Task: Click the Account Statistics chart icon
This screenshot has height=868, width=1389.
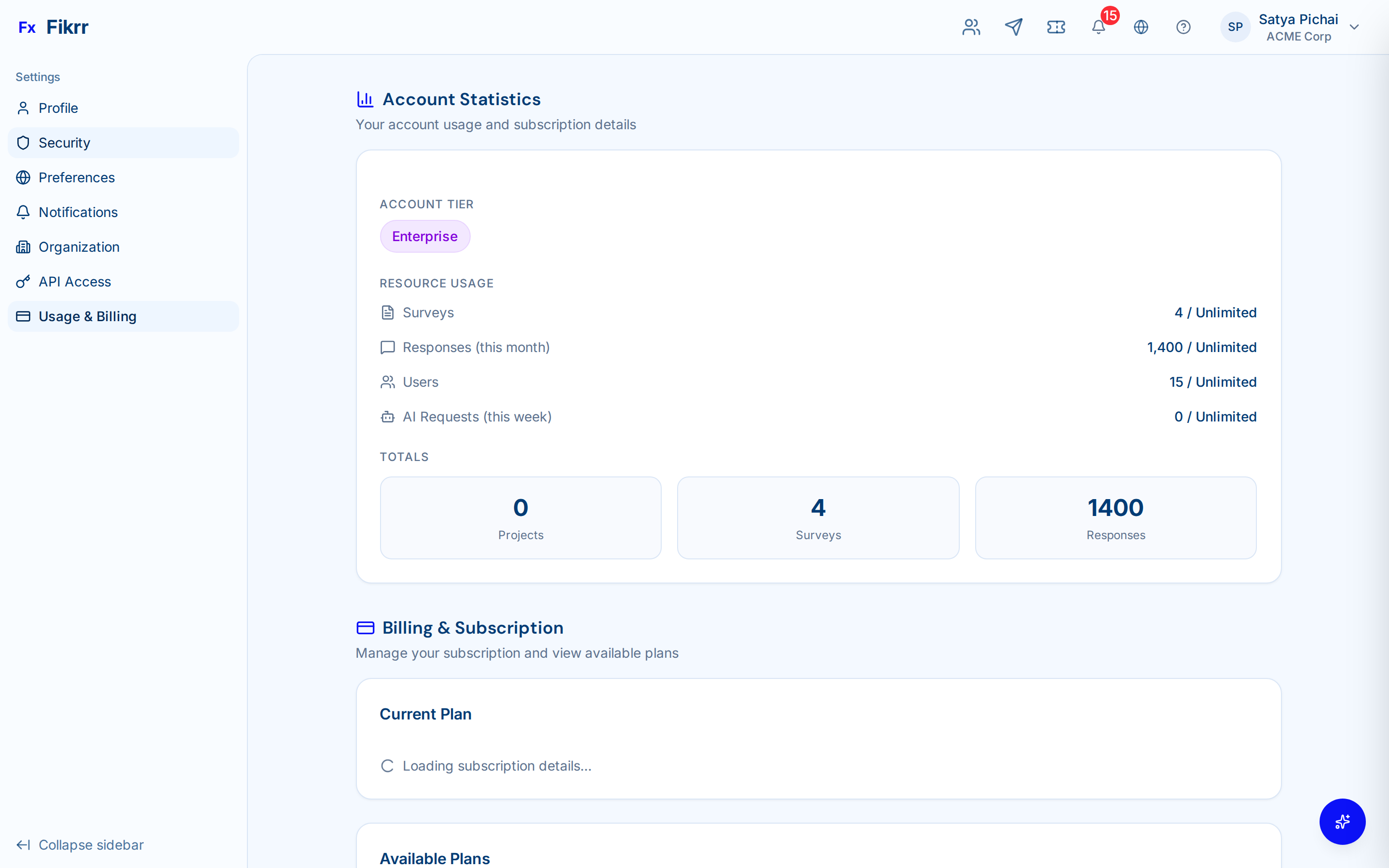Action: click(x=365, y=99)
